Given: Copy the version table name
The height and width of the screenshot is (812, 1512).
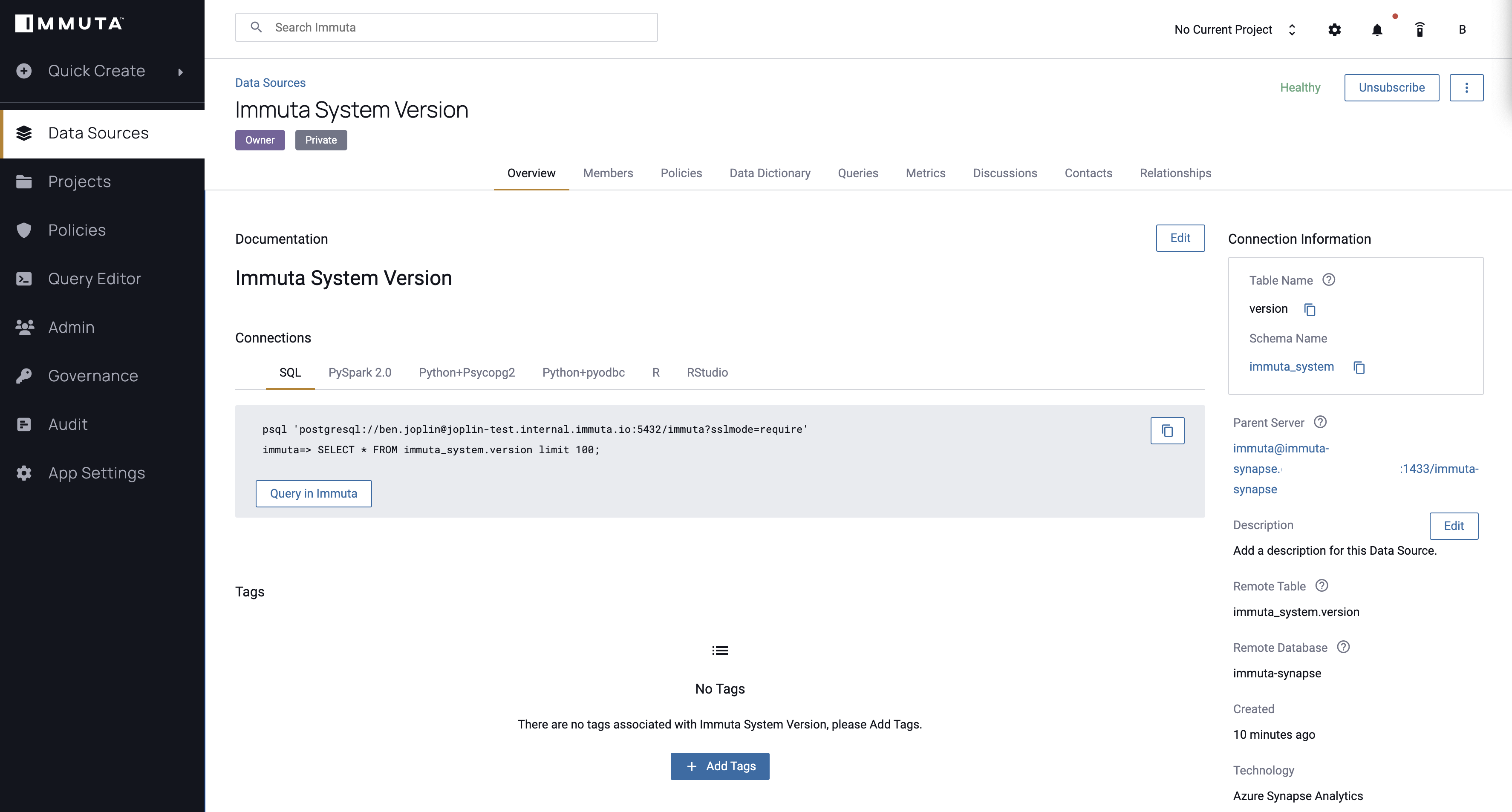Looking at the screenshot, I should click(1310, 309).
